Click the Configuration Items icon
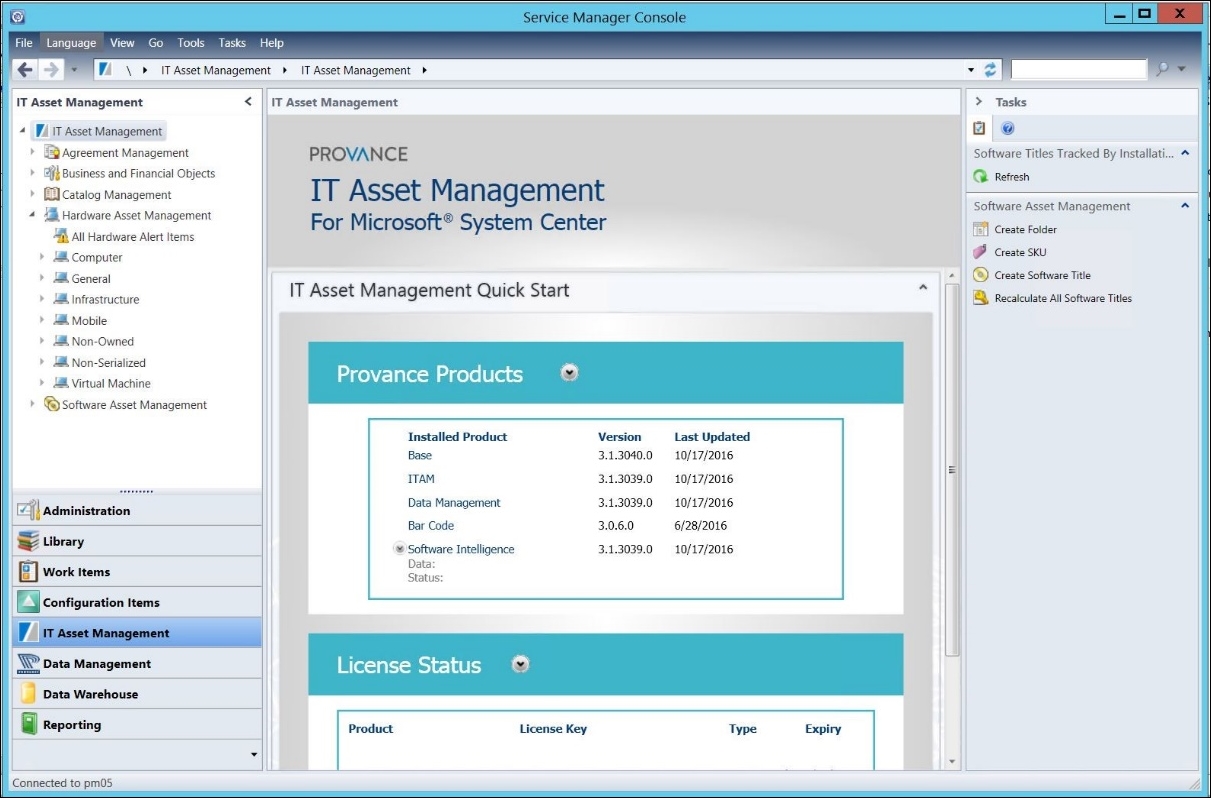This screenshot has width=1211, height=798. (28, 602)
